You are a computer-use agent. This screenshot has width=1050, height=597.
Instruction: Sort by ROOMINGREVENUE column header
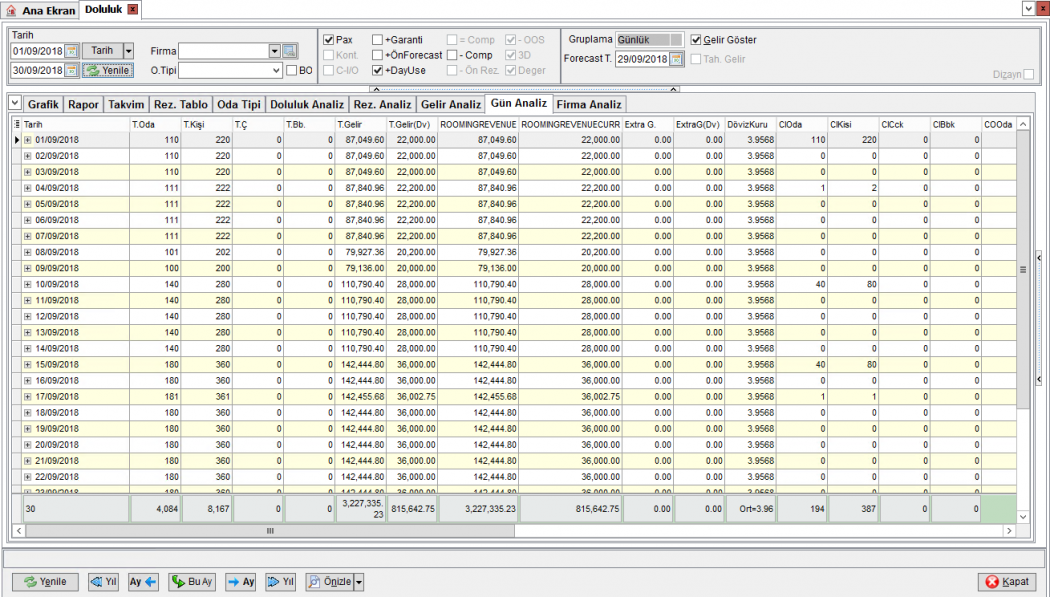click(x=479, y=124)
